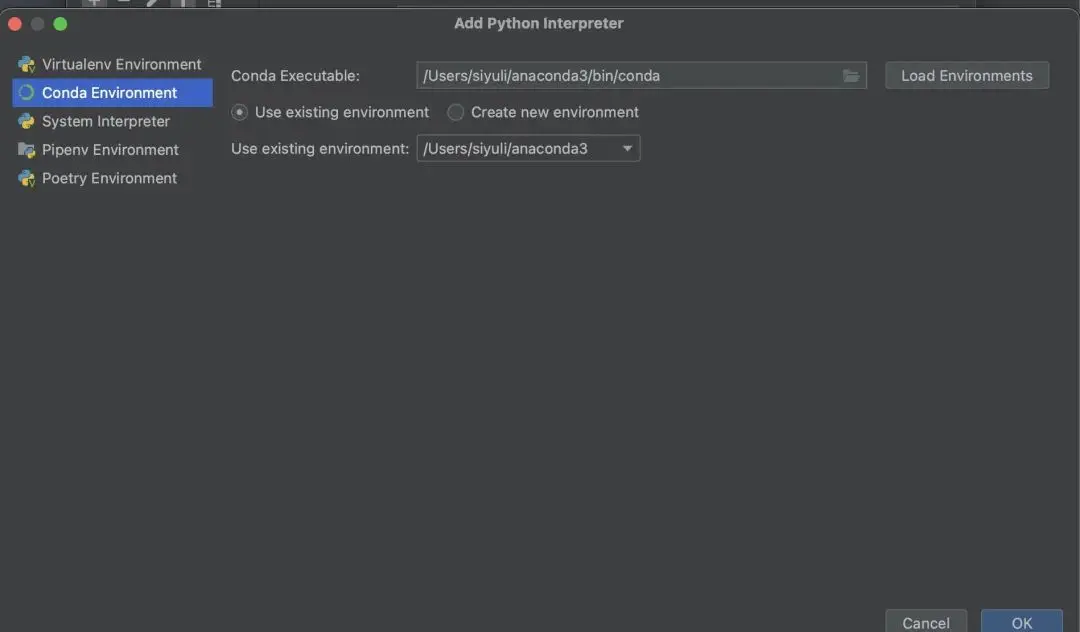Click the Pipenv folder icon in sidebar
The height and width of the screenshot is (632, 1080).
click(x=26, y=150)
